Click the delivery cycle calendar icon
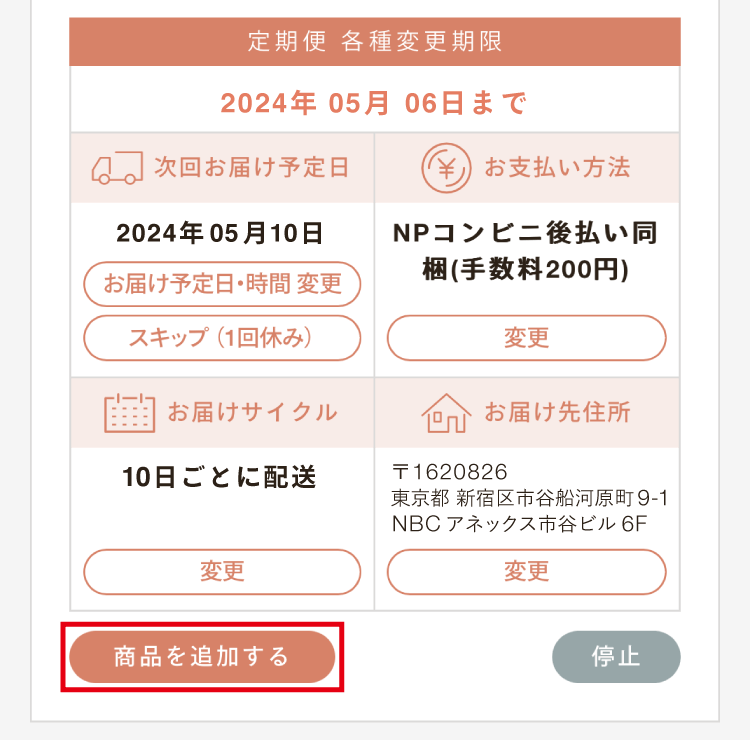 (130, 413)
